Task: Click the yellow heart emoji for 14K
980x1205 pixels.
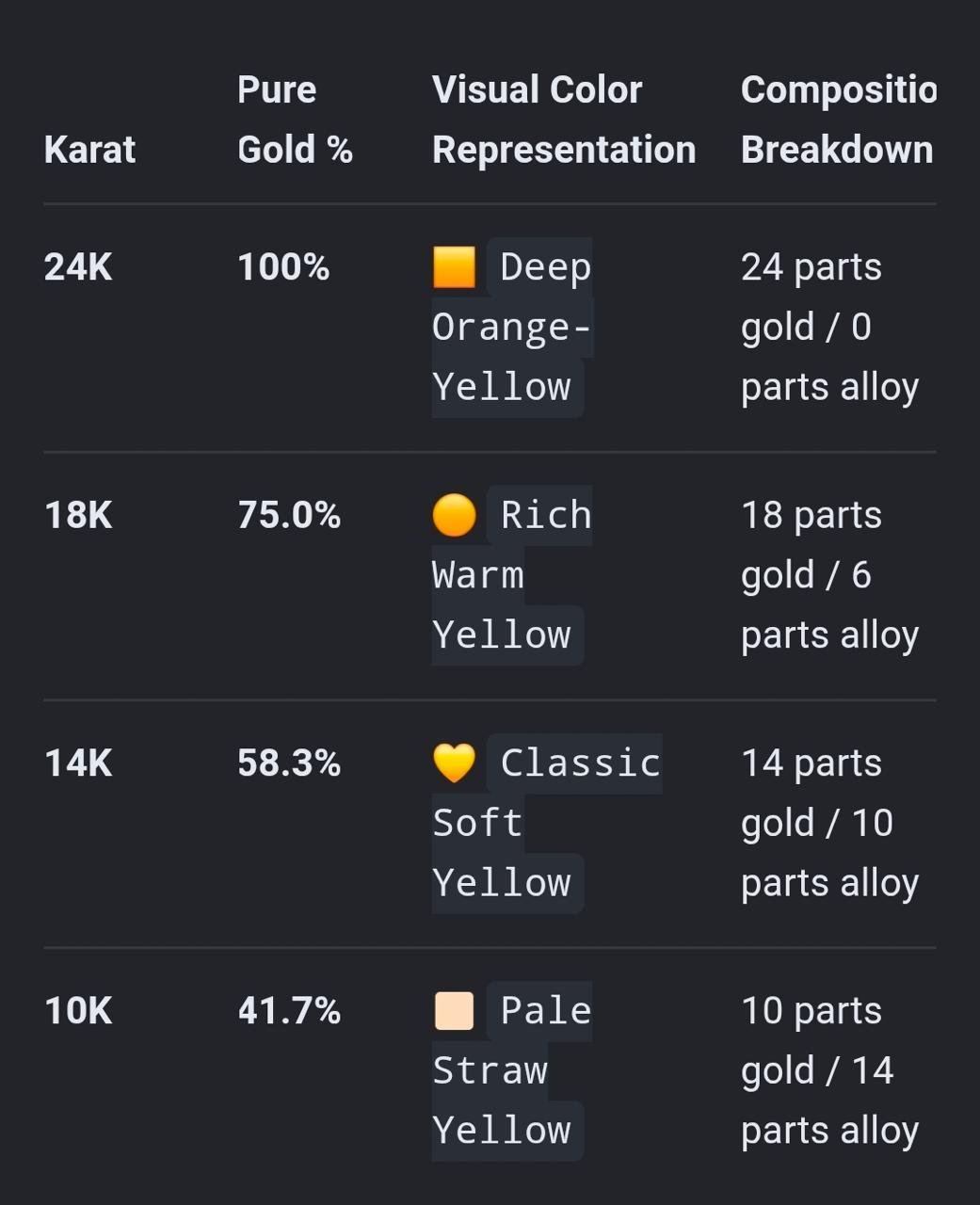Action: tap(454, 763)
